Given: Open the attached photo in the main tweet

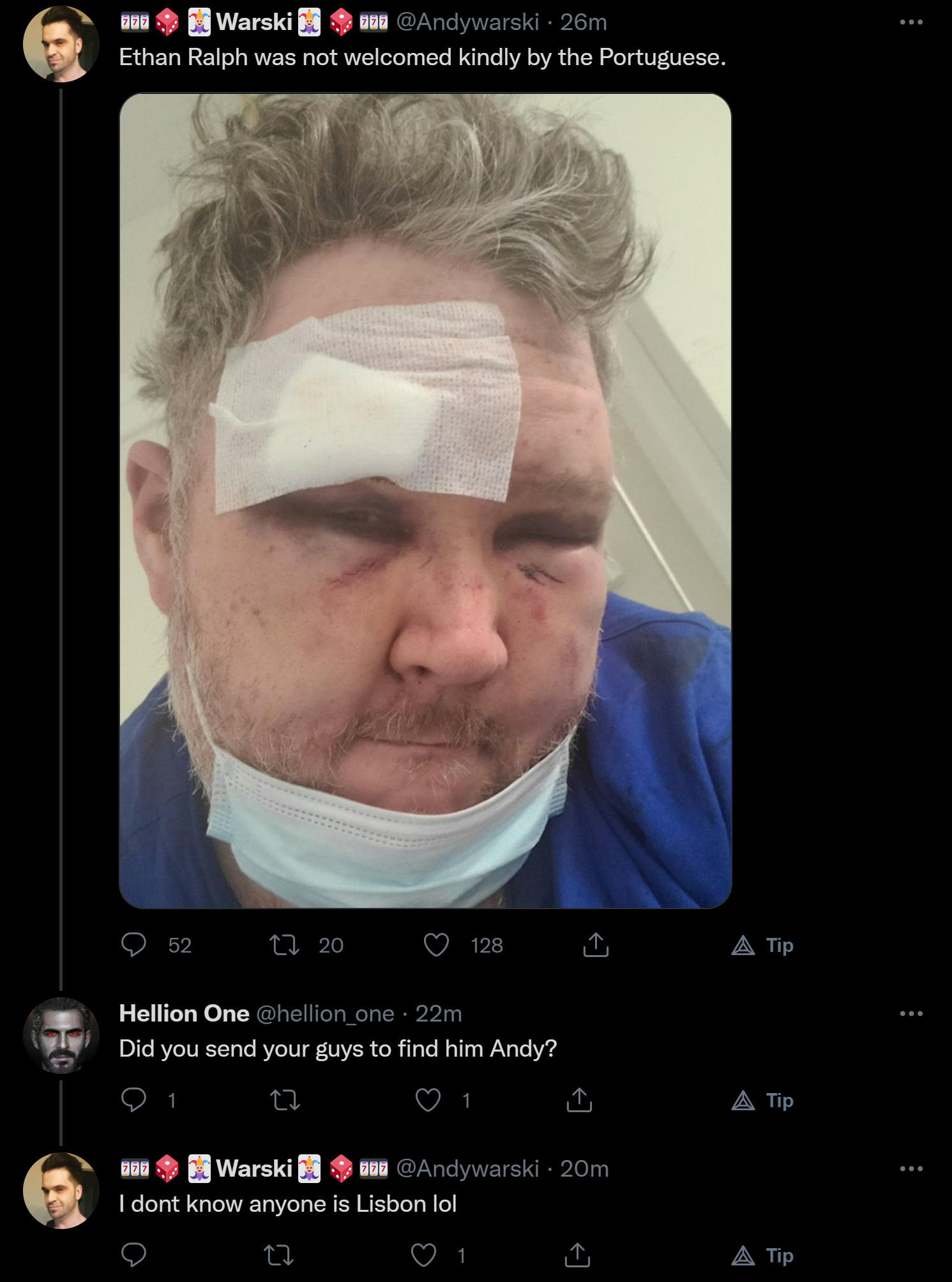Looking at the screenshot, I should click(425, 501).
